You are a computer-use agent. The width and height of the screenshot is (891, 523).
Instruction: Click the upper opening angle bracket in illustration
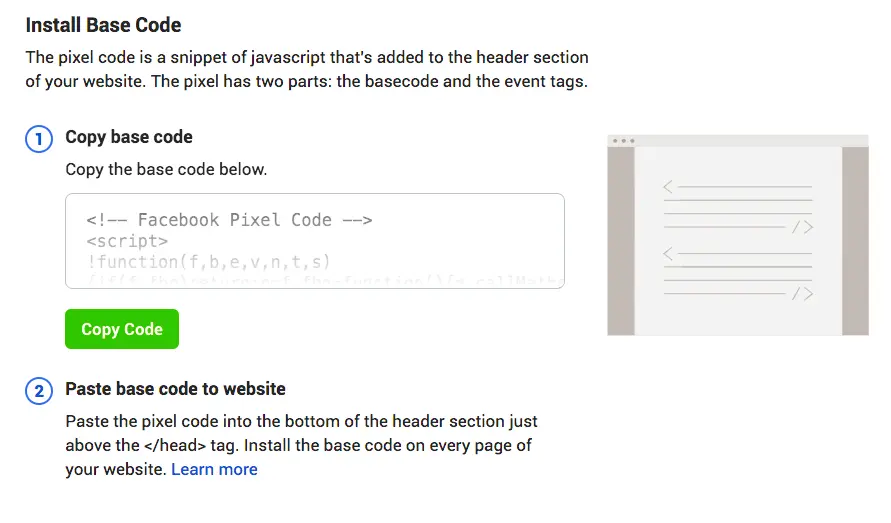pos(669,186)
